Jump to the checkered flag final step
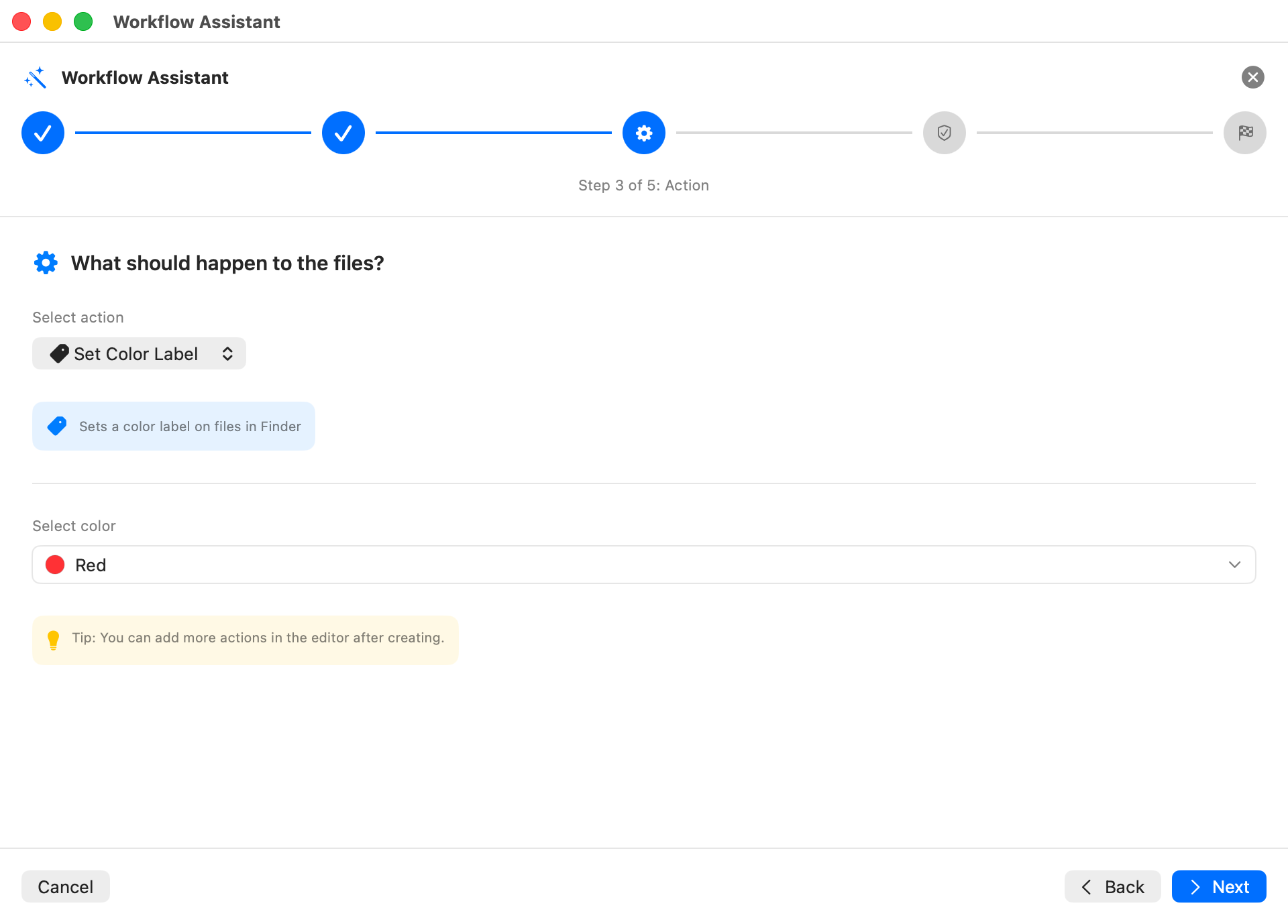Screen dimensions: 1288x924 click(x=1245, y=133)
